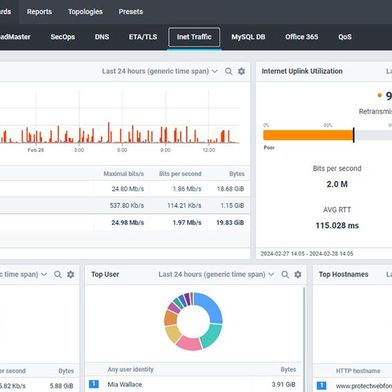Click the 2.0 M bits per second value
The image size is (392, 392).
point(337,184)
